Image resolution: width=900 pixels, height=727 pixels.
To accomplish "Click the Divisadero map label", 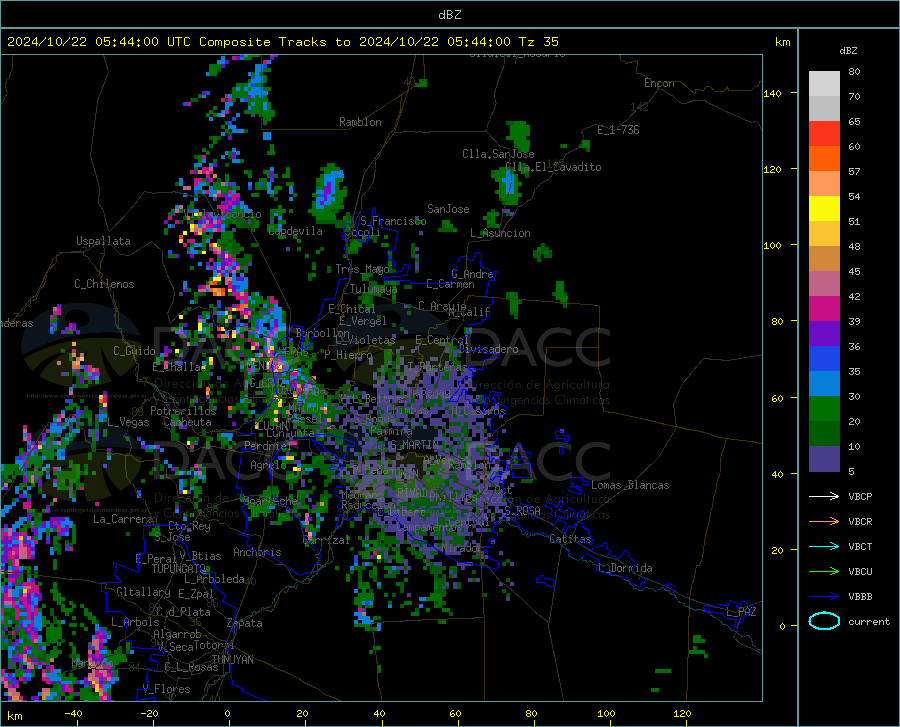I will coord(488,349).
